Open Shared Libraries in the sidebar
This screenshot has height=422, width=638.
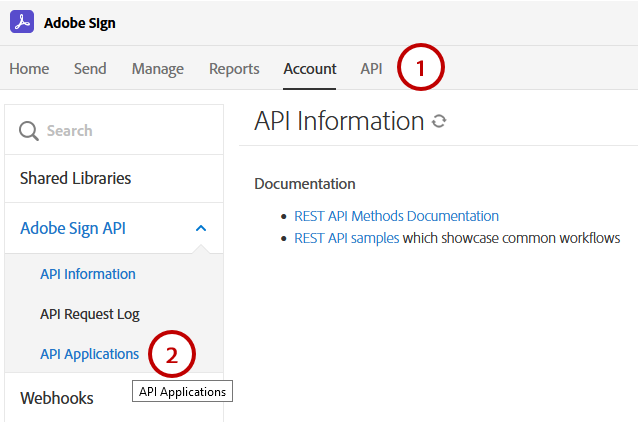(75, 178)
